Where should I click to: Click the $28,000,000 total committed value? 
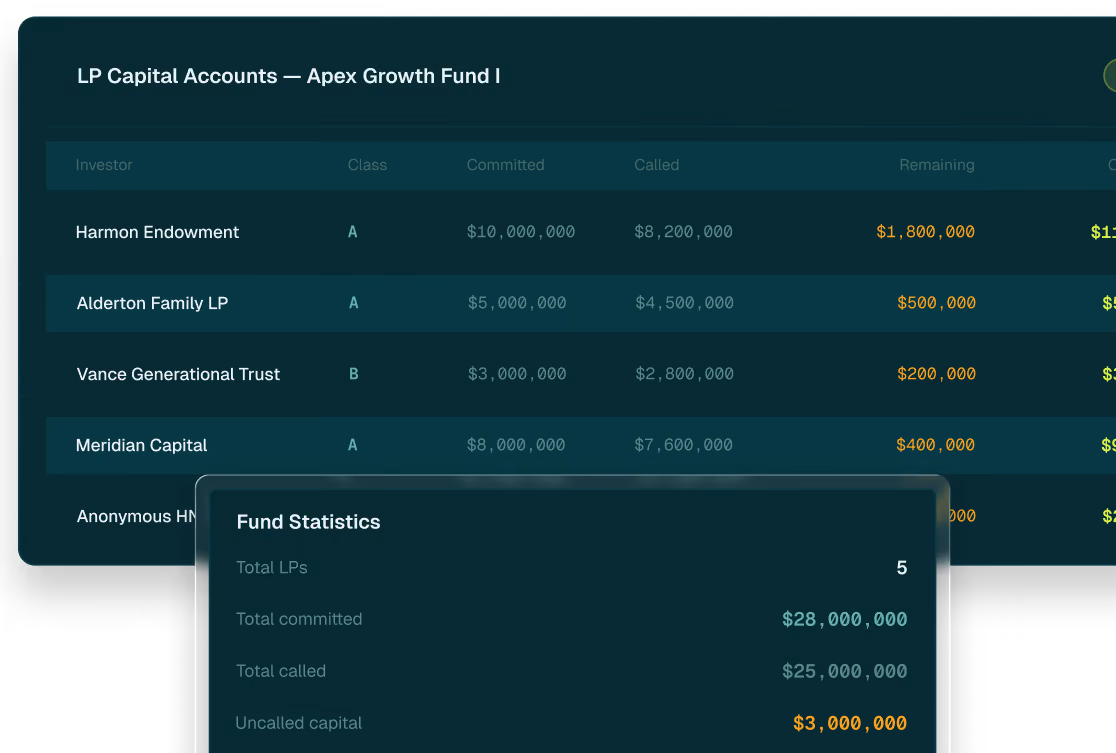pyautogui.click(x=845, y=620)
